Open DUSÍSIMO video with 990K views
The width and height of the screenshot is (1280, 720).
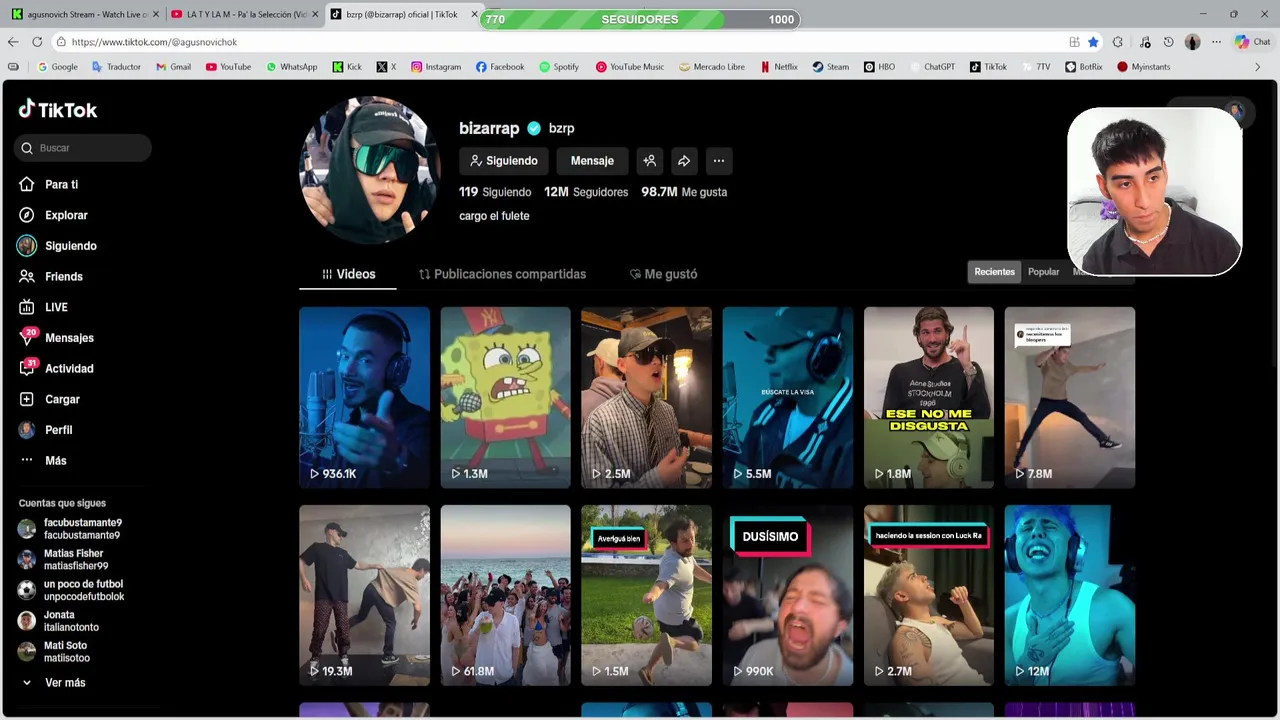pos(788,595)
